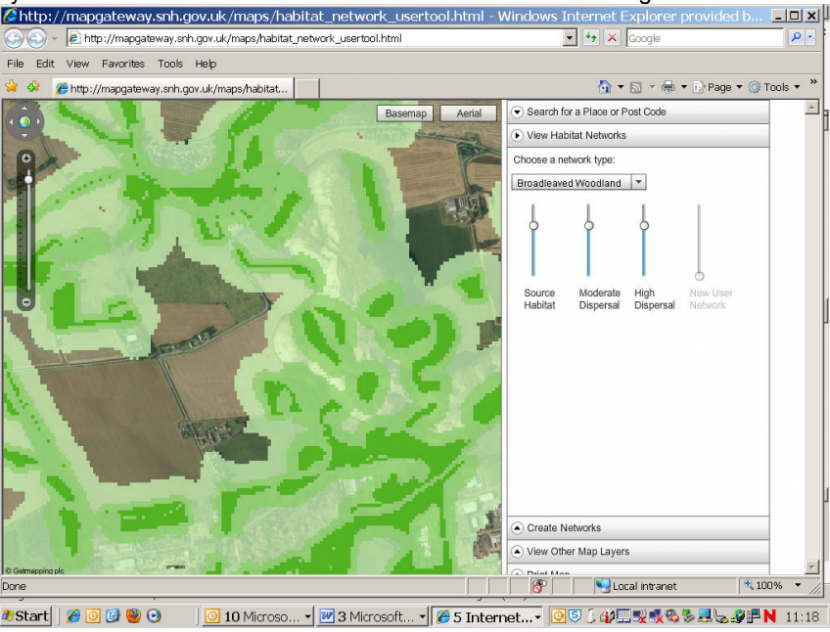830x632 pixels.
Task: Open the address bar history dropdown
Action: pos(570,38)
